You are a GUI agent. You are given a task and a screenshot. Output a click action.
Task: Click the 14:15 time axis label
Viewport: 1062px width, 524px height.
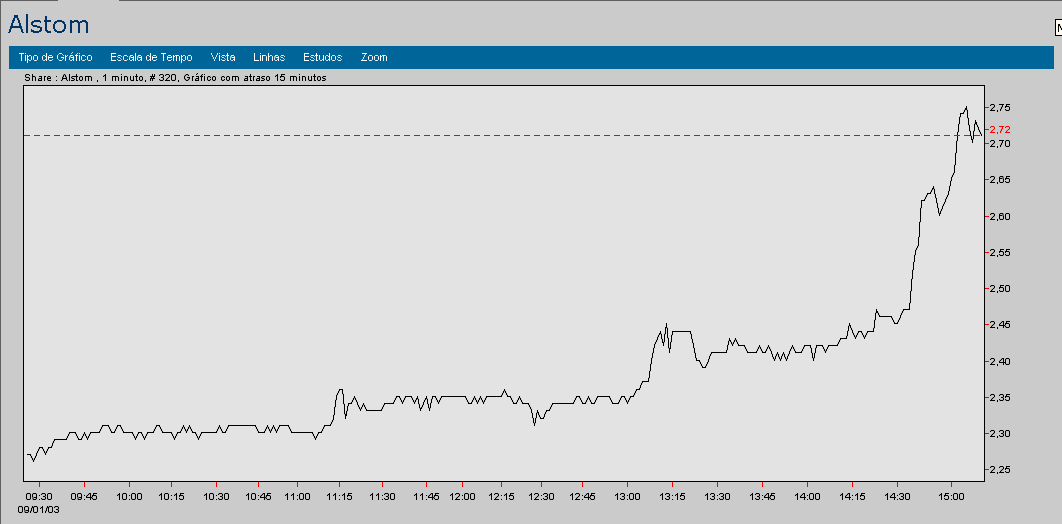coord(853,496)
